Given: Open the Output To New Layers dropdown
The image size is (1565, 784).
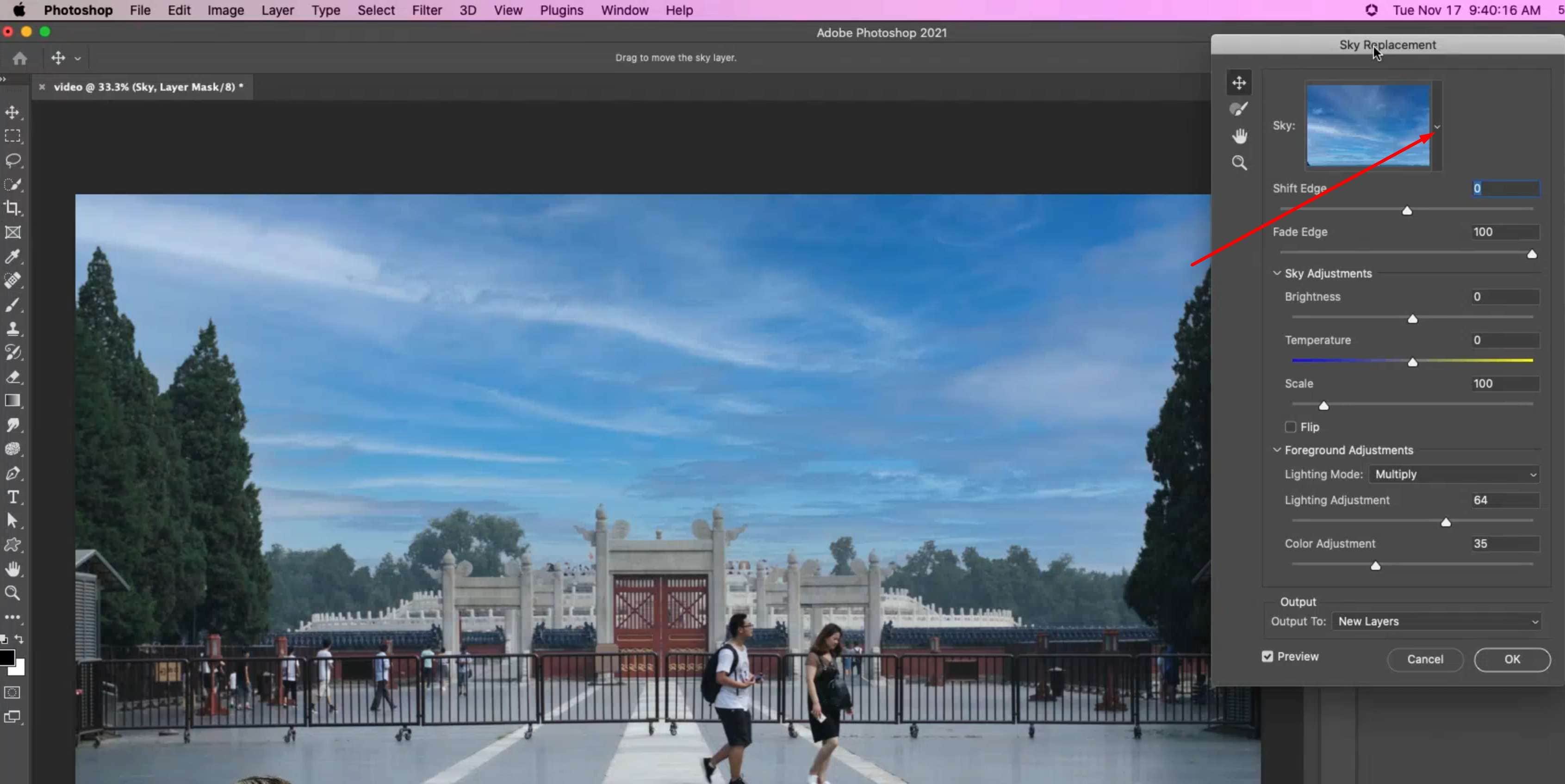Looking at the screenshot, I should 1437,621.
